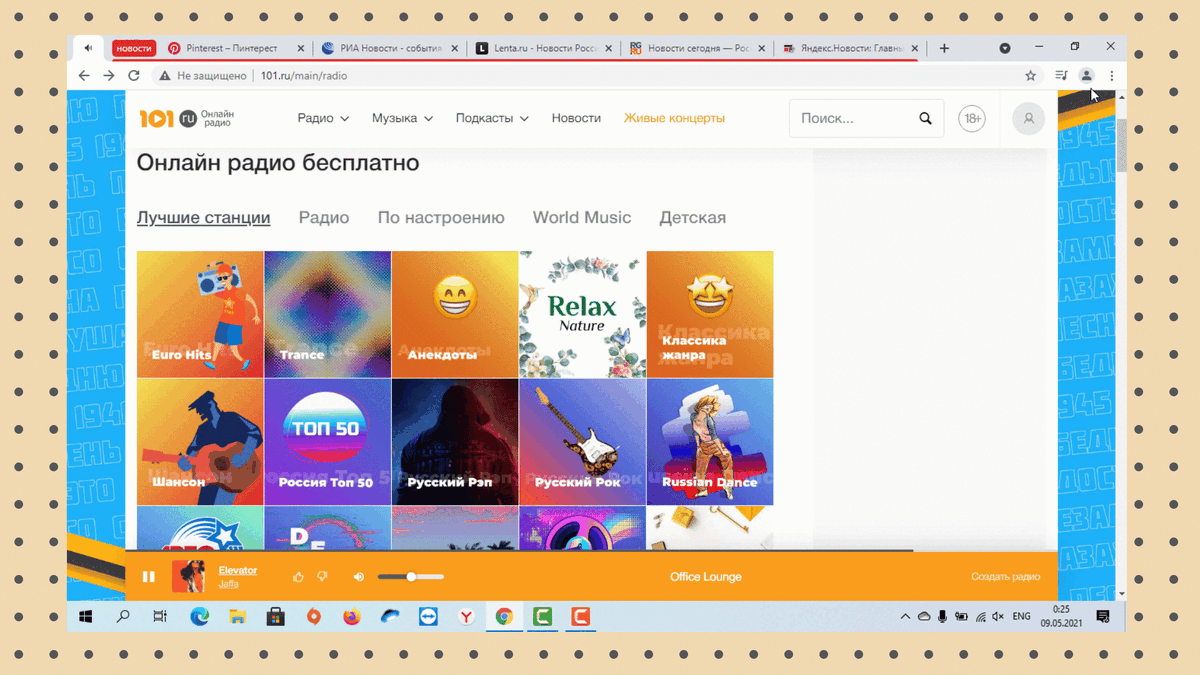Click the Новости tab group label

[134, 48]
